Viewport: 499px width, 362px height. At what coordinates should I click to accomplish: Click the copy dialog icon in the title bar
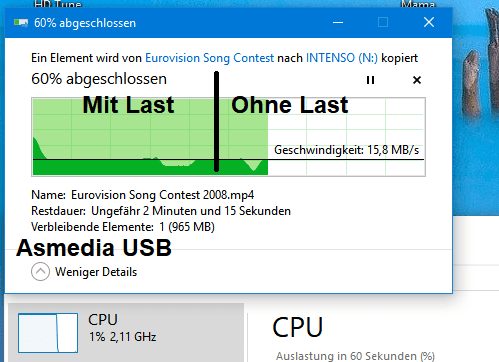(21, 23)
